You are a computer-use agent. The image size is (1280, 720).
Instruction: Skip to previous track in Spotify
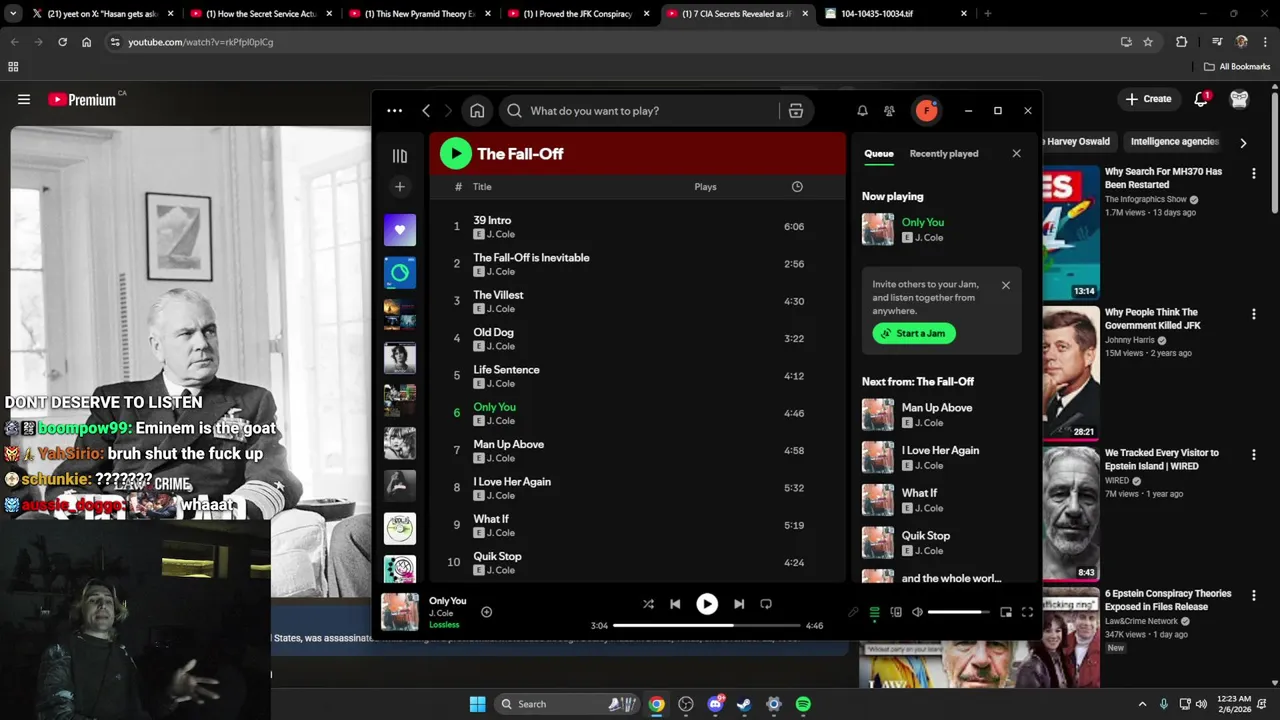click(x=675, y=604)
